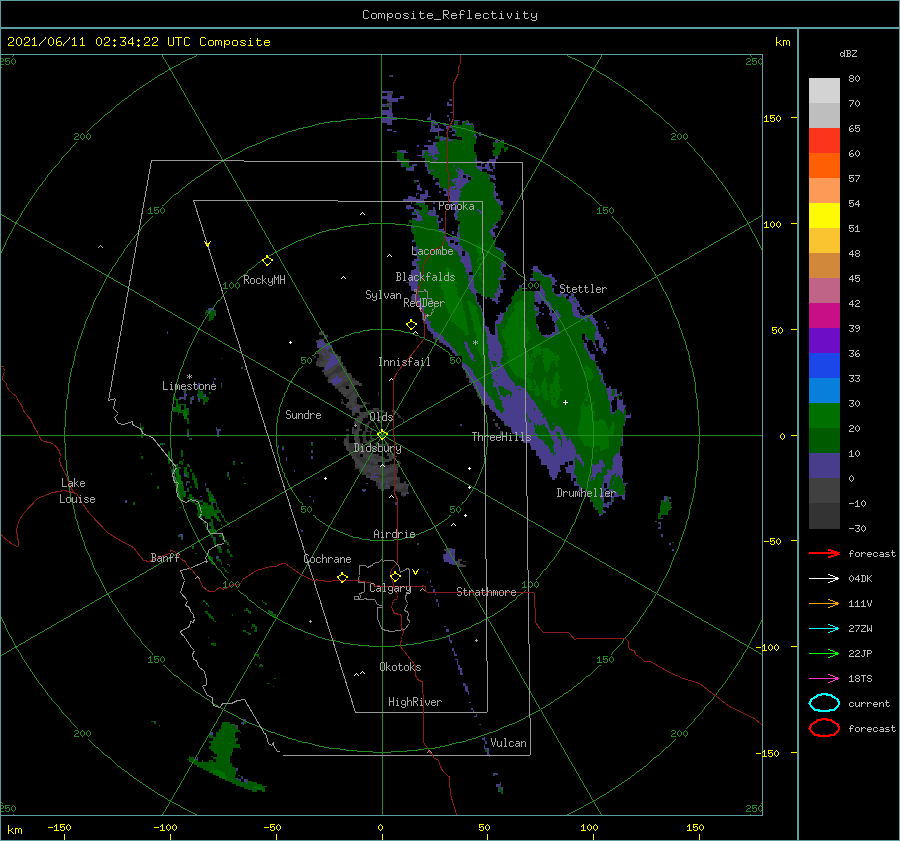Click the Banff town label
The height and width of the screenshot is (841, 900).
165,558
